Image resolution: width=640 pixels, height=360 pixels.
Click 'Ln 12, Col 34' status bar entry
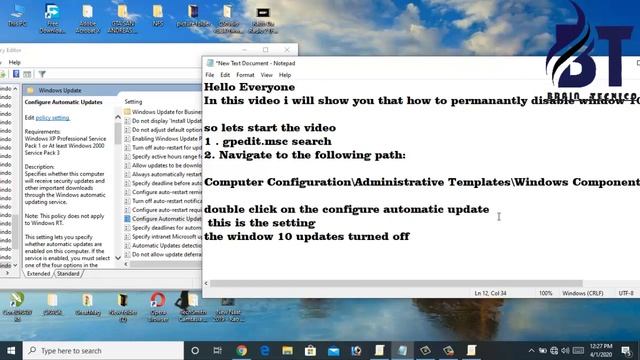point(490,293)
